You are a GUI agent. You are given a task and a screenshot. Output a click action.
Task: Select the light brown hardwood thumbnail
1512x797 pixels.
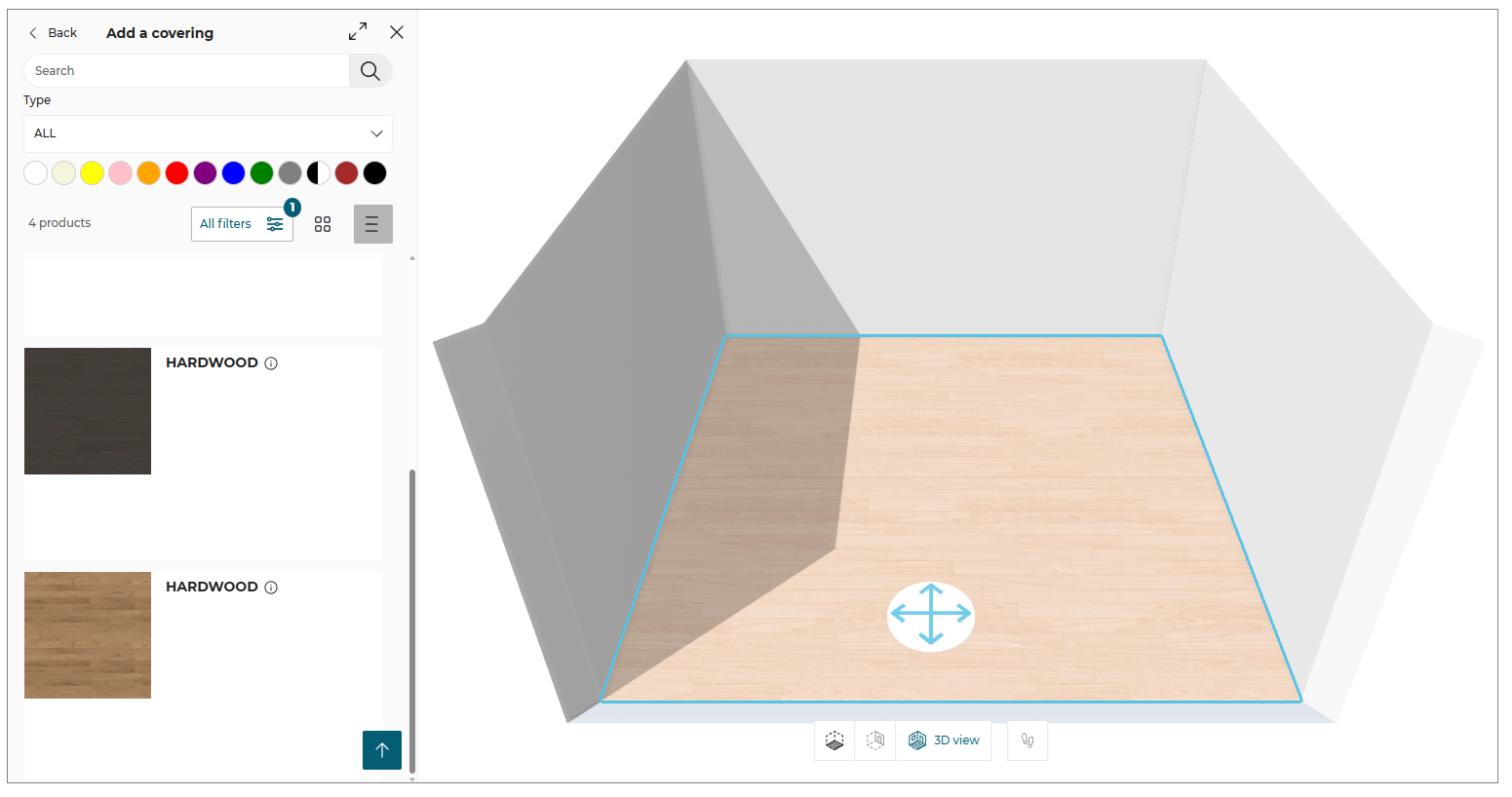point(88,635)
